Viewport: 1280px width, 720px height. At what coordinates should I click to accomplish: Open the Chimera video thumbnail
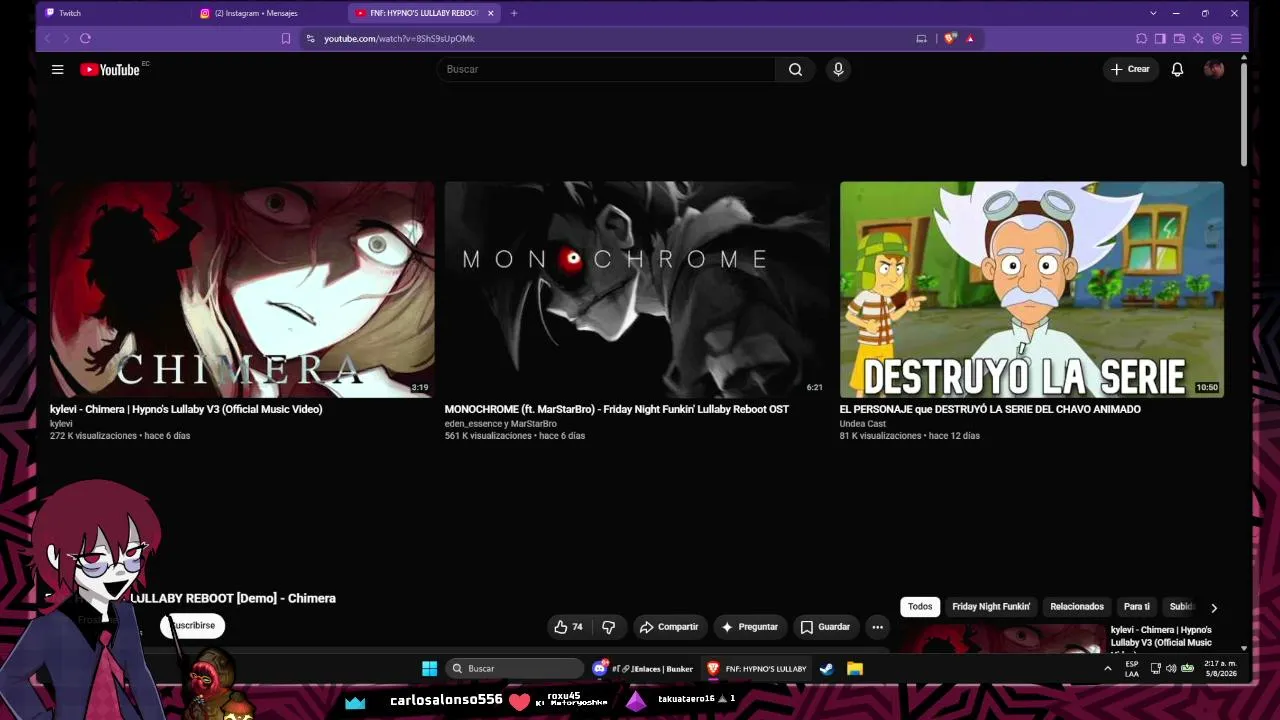pyautogui.click(x=242, y=289)
